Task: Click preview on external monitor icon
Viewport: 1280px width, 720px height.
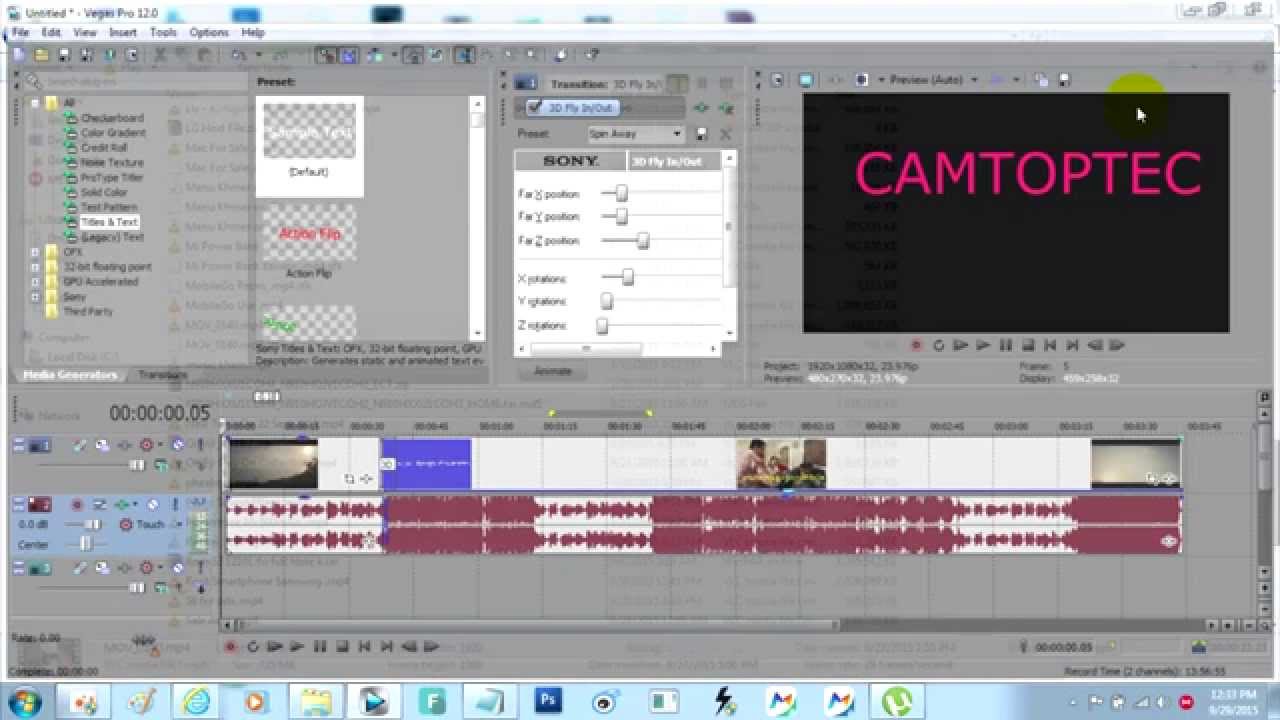Action: (x=805, y=80)
